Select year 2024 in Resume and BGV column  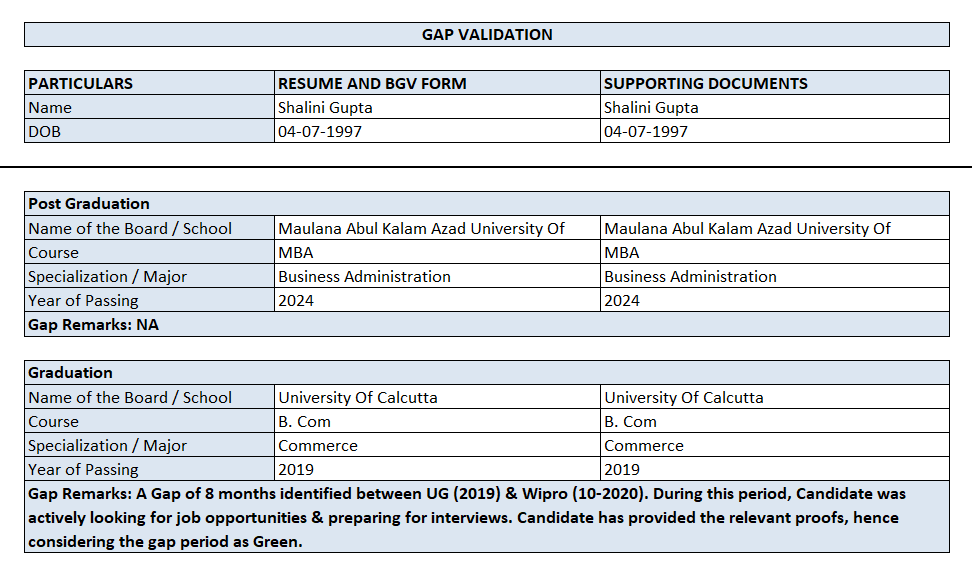click(296, 300)
